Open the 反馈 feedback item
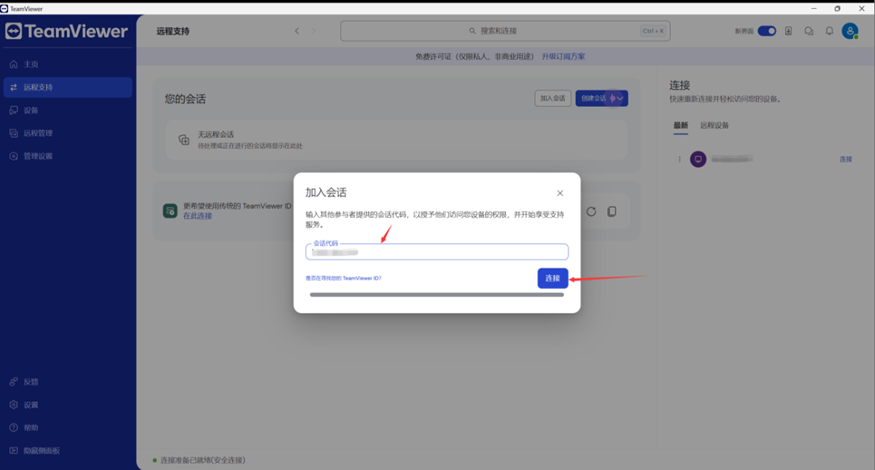 (68, 382)
